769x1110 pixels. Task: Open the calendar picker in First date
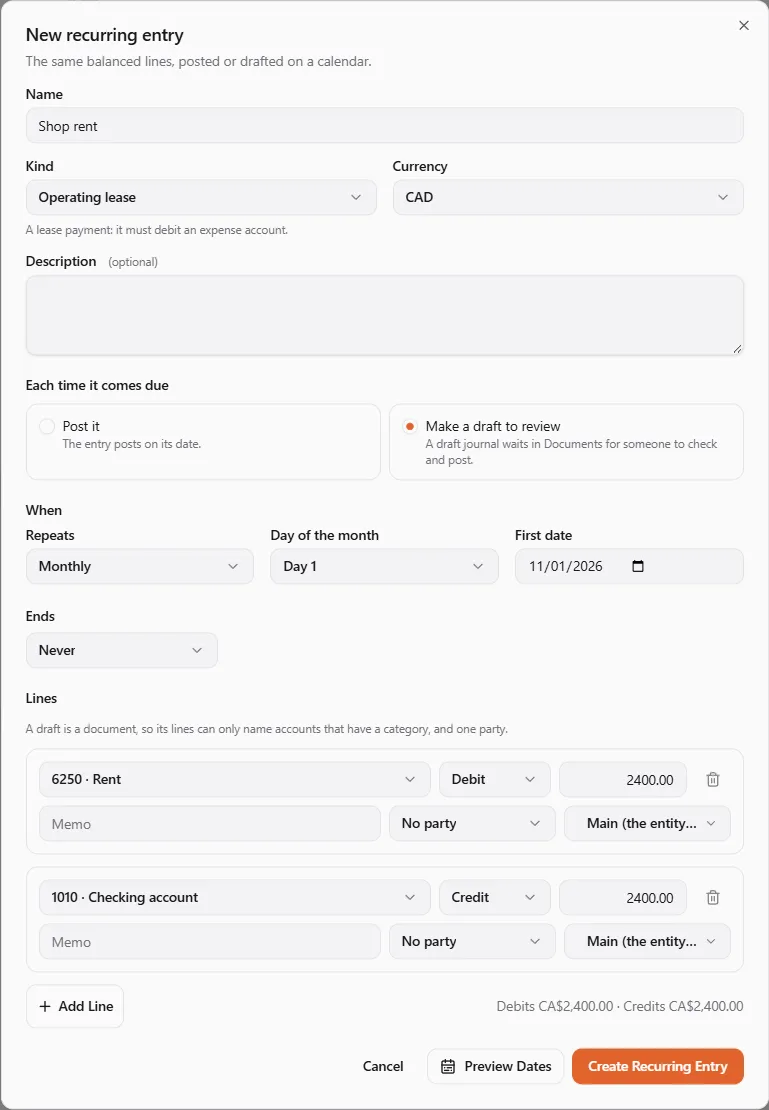[638, 566]
